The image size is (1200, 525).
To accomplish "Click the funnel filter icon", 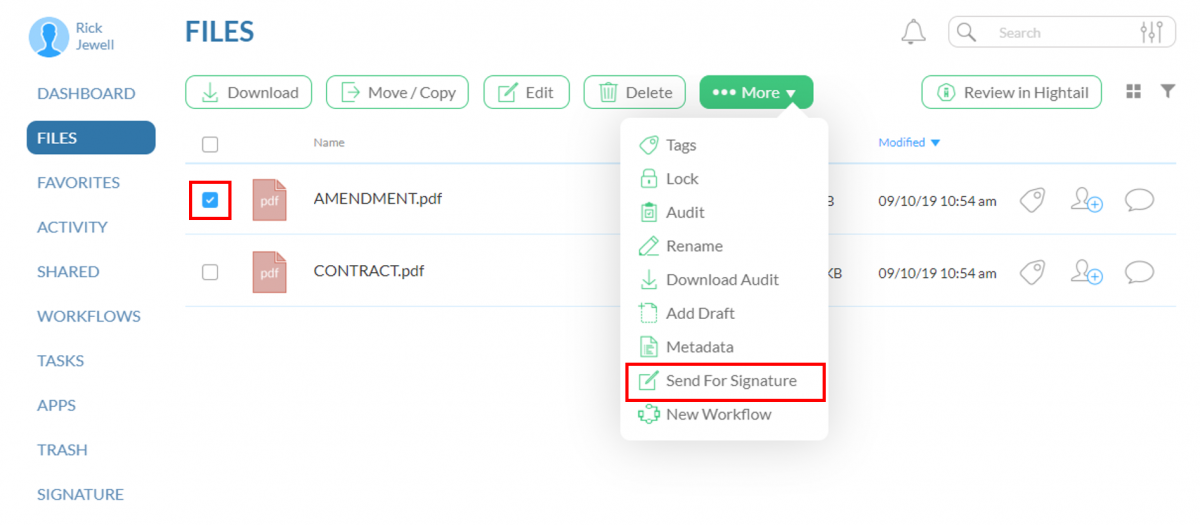I will pos(1167,92).
